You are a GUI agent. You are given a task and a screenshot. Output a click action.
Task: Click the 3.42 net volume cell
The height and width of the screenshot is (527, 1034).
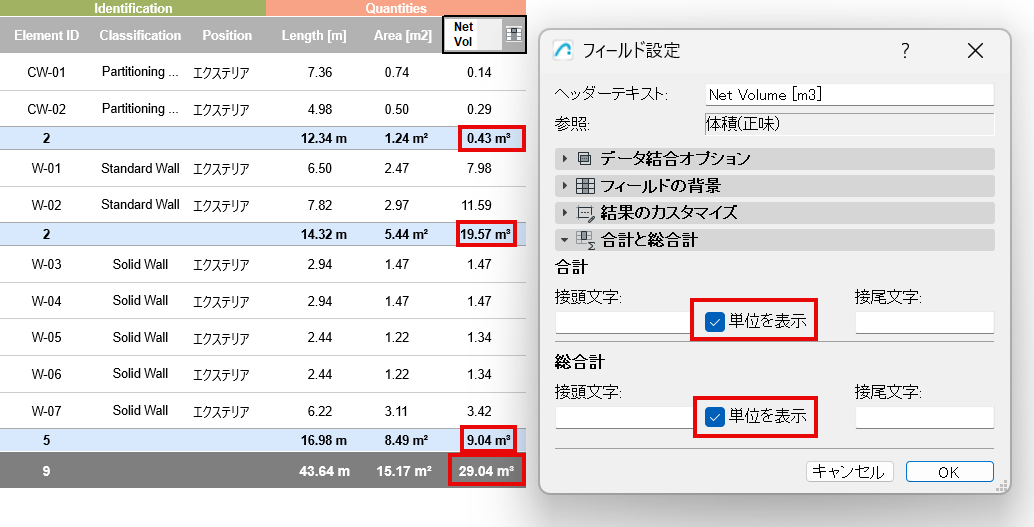click(x=479, y=411)
